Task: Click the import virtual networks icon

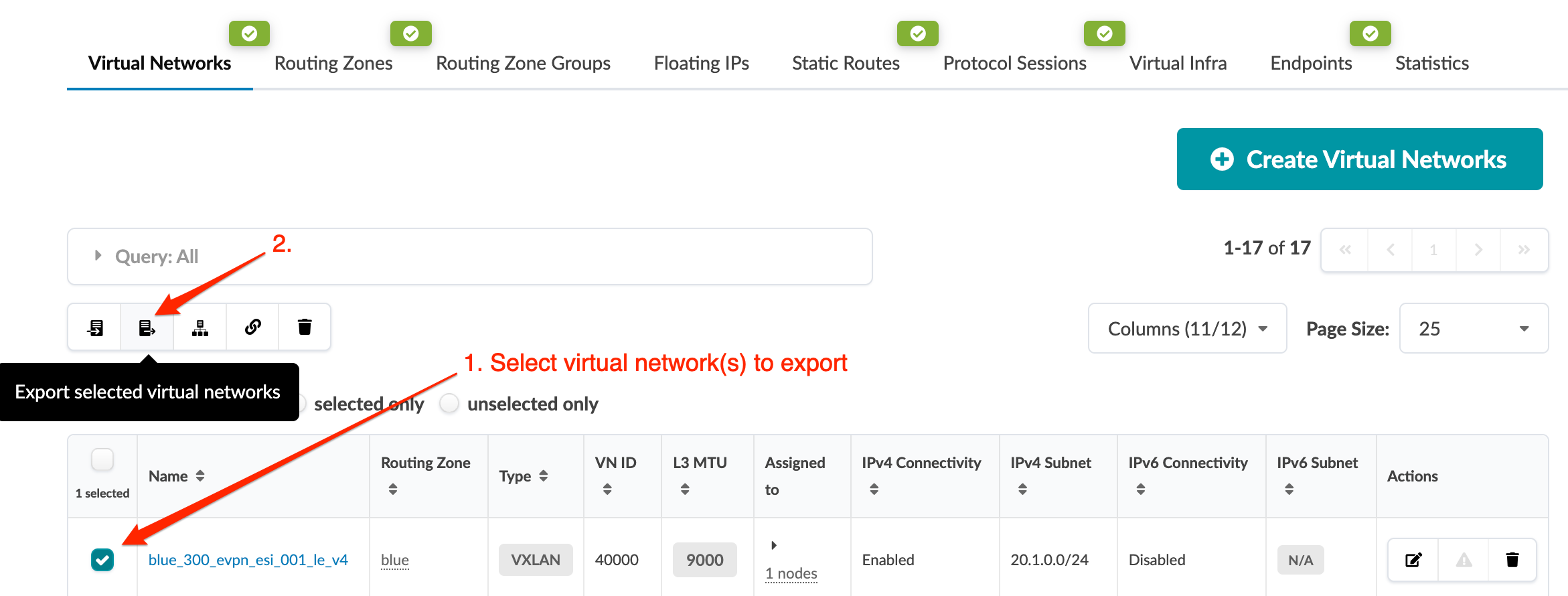Action: click(94, 327)
